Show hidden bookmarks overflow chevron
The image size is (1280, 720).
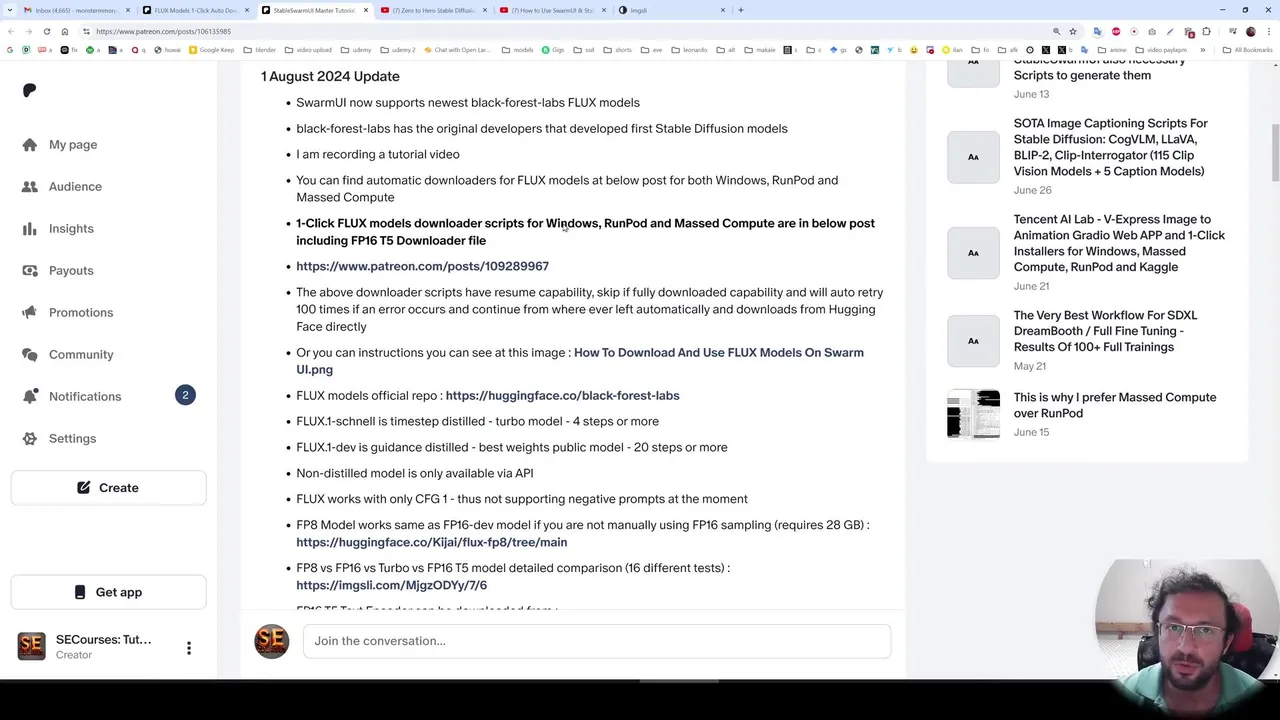1203,50
